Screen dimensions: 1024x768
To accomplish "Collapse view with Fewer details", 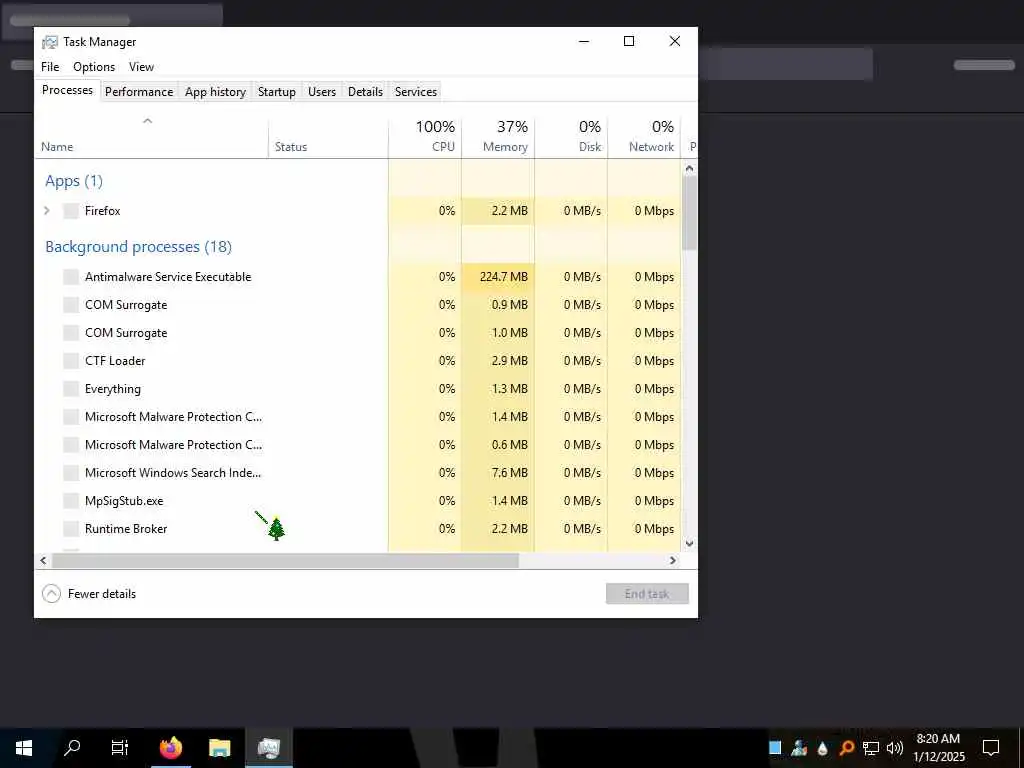I will click(89, 594).
